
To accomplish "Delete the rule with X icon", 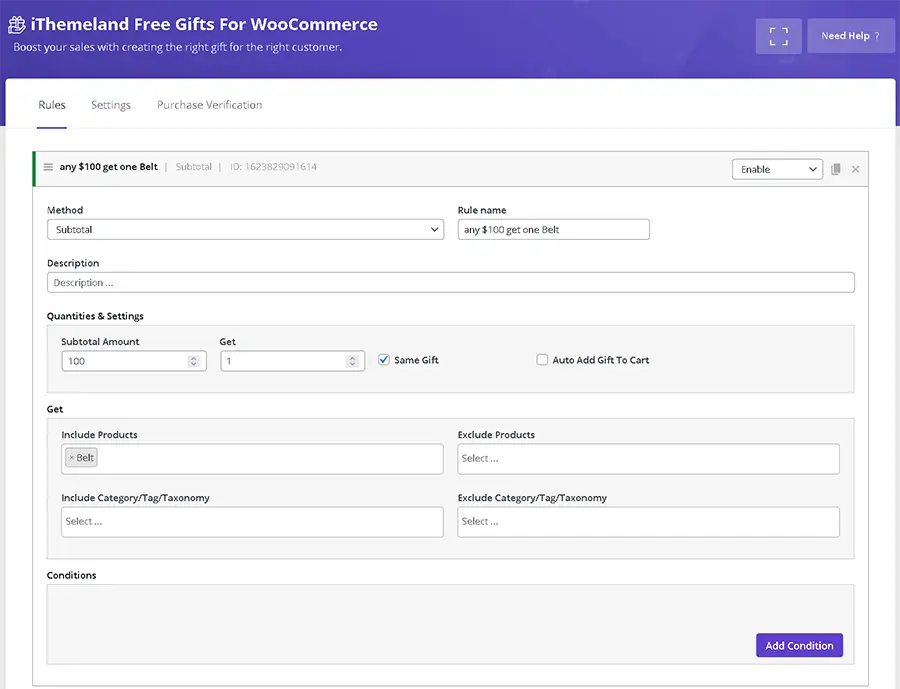I will point(855,169).
